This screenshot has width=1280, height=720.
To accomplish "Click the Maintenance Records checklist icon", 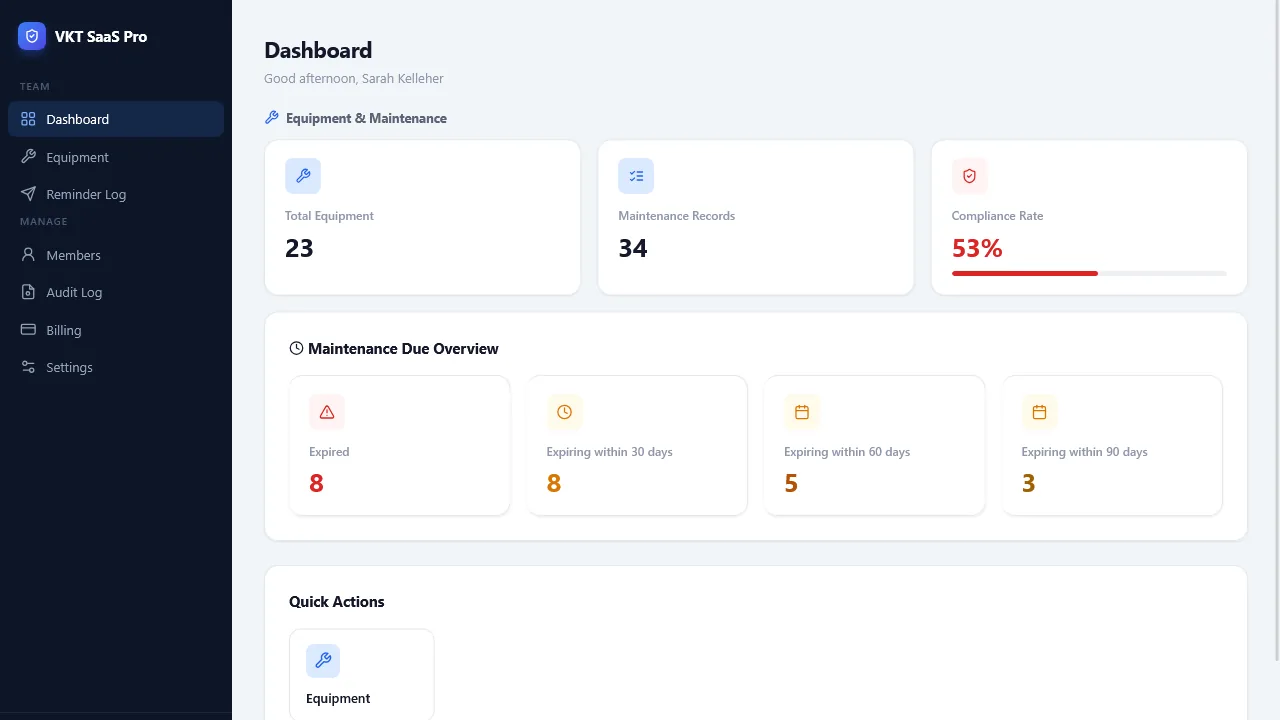I will (636, 176).
